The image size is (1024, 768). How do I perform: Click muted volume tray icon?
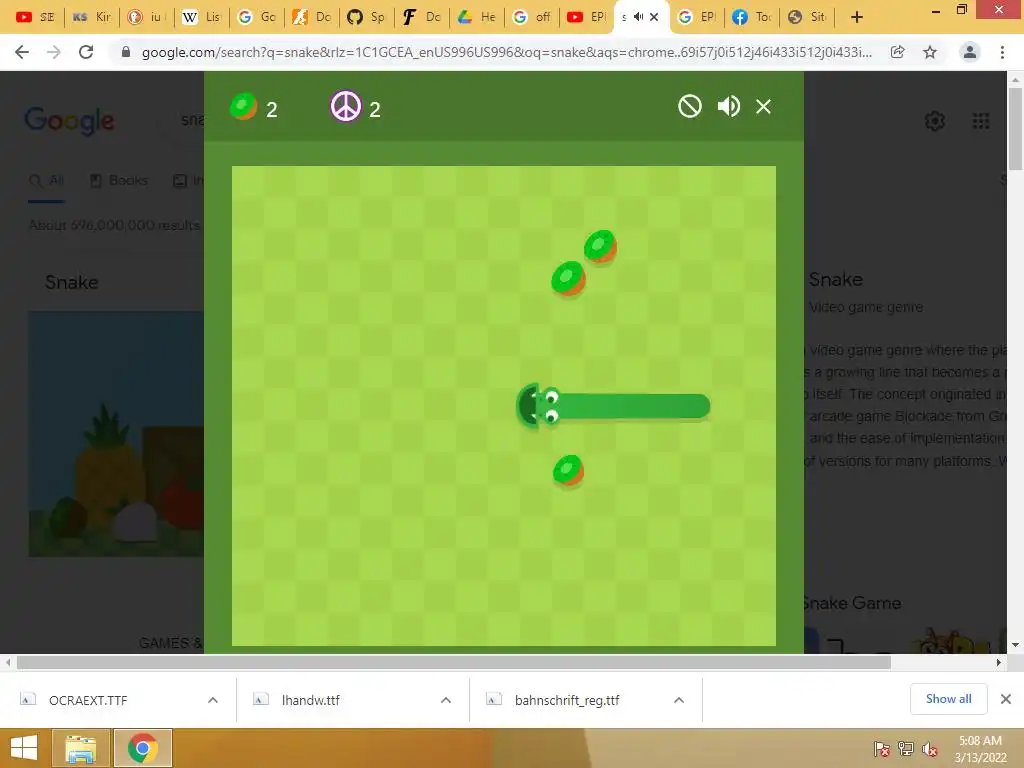(x=929, y=749)
